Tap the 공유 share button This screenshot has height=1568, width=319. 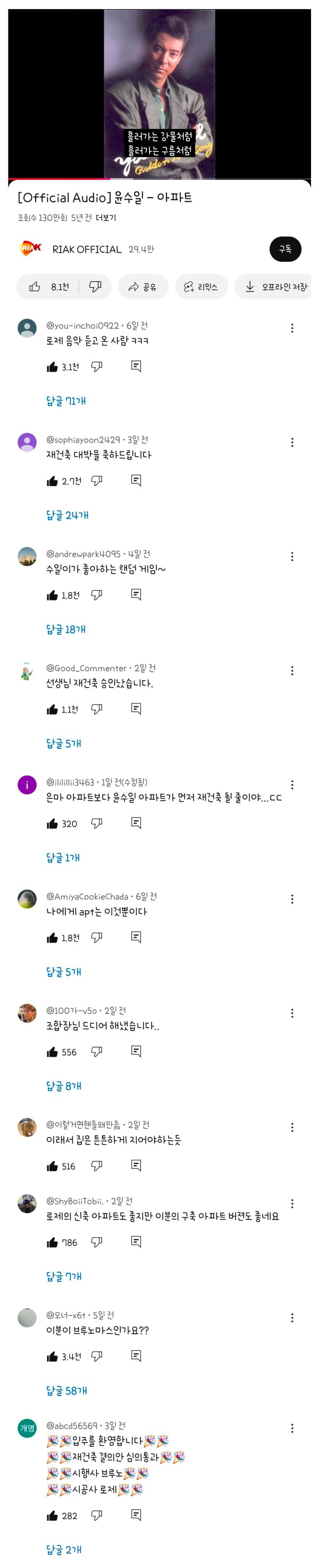(x=142, y=287)
